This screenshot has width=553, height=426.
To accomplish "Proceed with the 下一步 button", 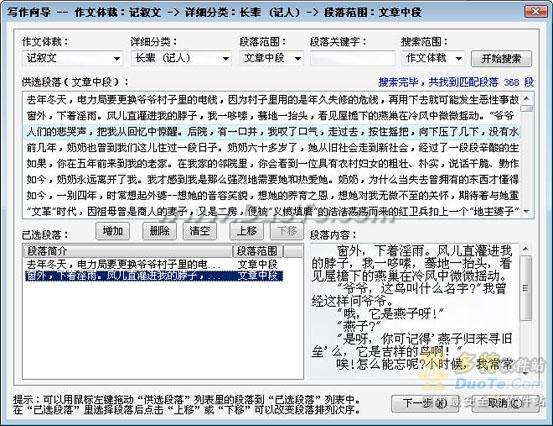I will [425, 403].
